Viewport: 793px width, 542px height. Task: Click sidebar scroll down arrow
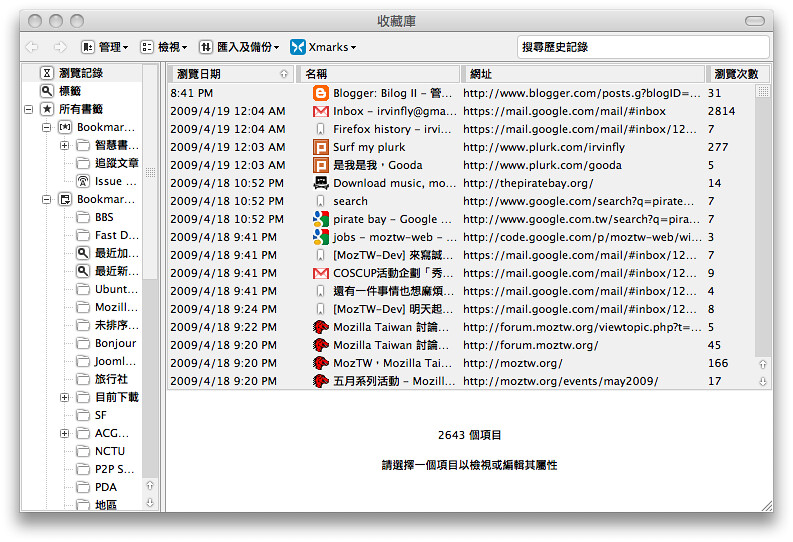150,503
